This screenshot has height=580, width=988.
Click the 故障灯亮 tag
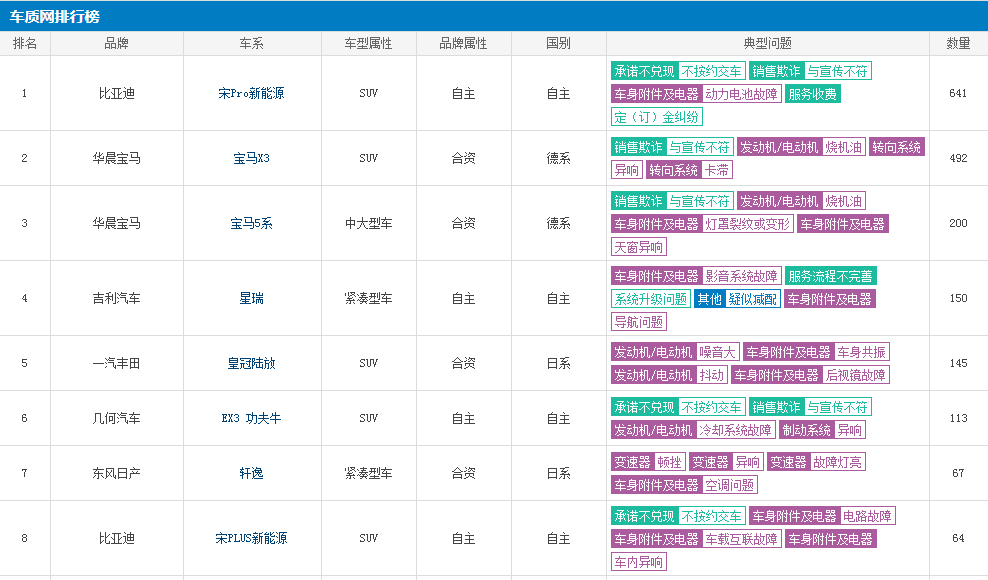[837, 462]
